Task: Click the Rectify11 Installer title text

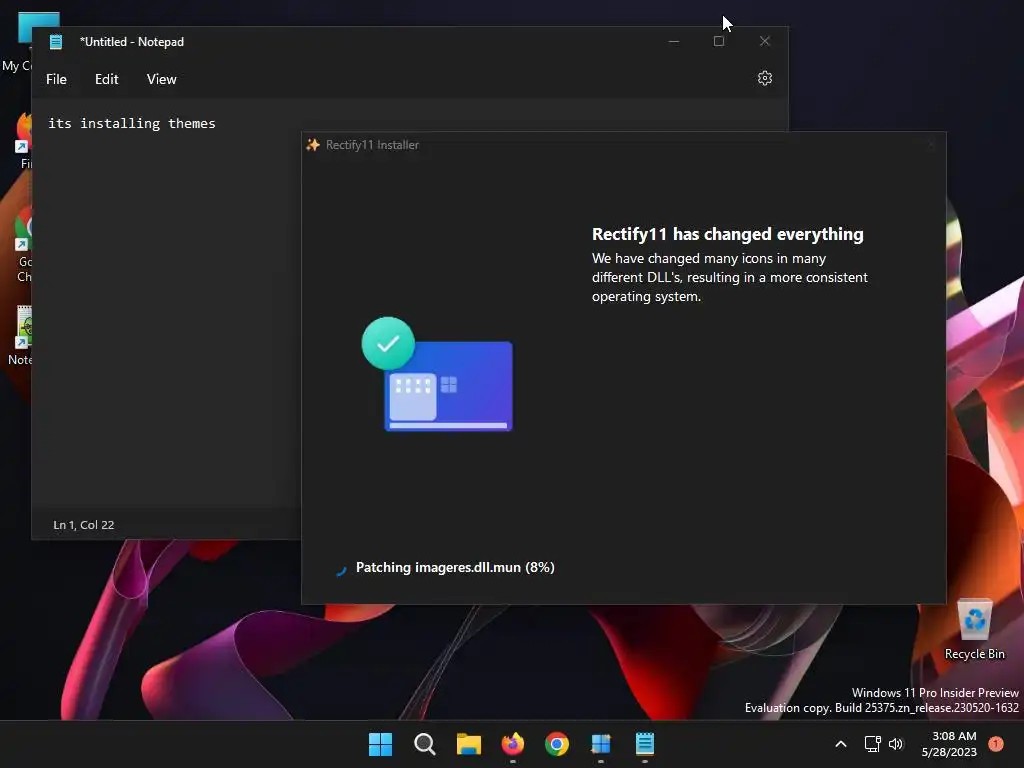Action: coord(372,145)
